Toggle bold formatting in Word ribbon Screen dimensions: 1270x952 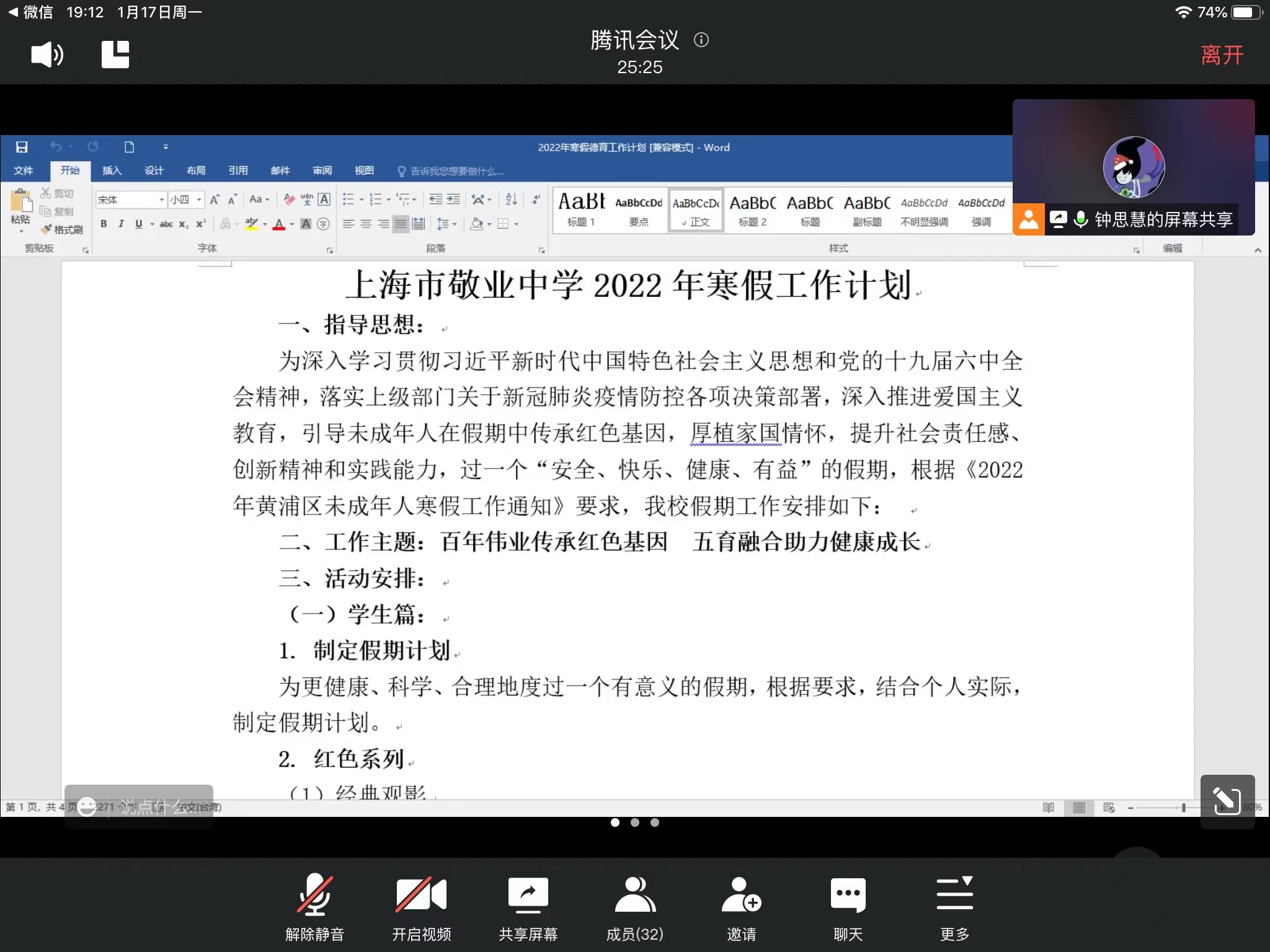[104, 224]
